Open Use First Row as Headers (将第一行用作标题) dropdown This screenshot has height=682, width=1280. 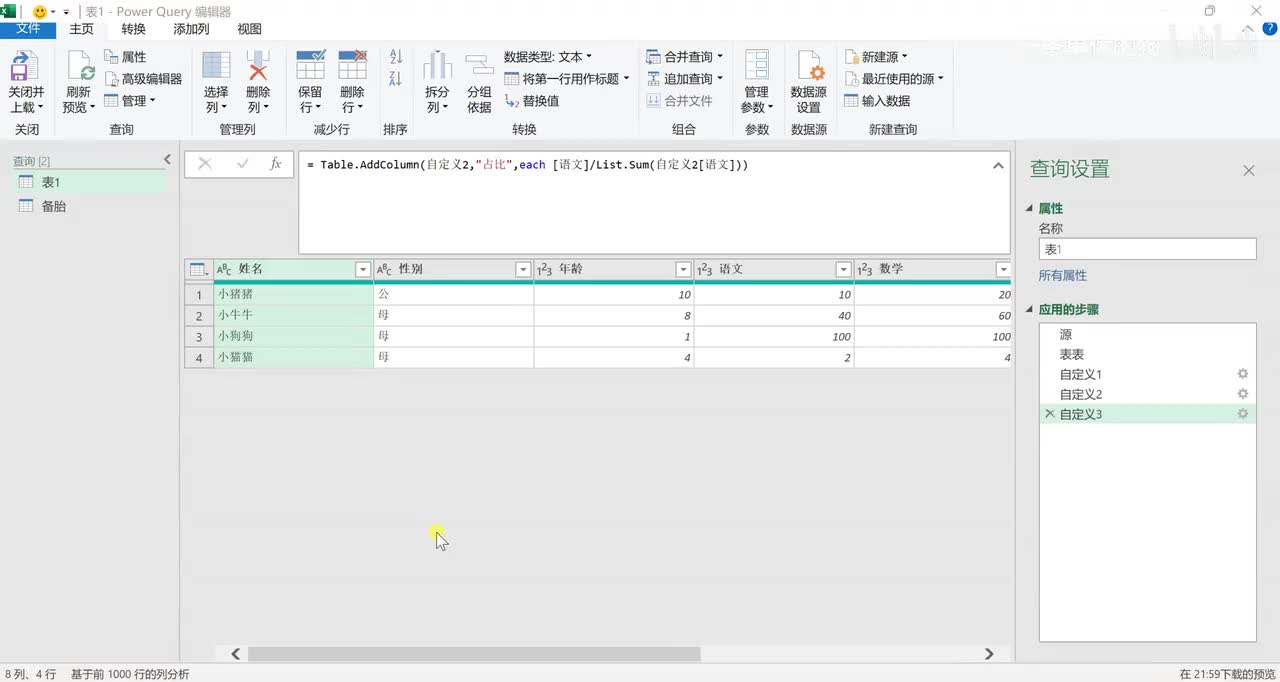pyautogui.click(x=567, y=79)
